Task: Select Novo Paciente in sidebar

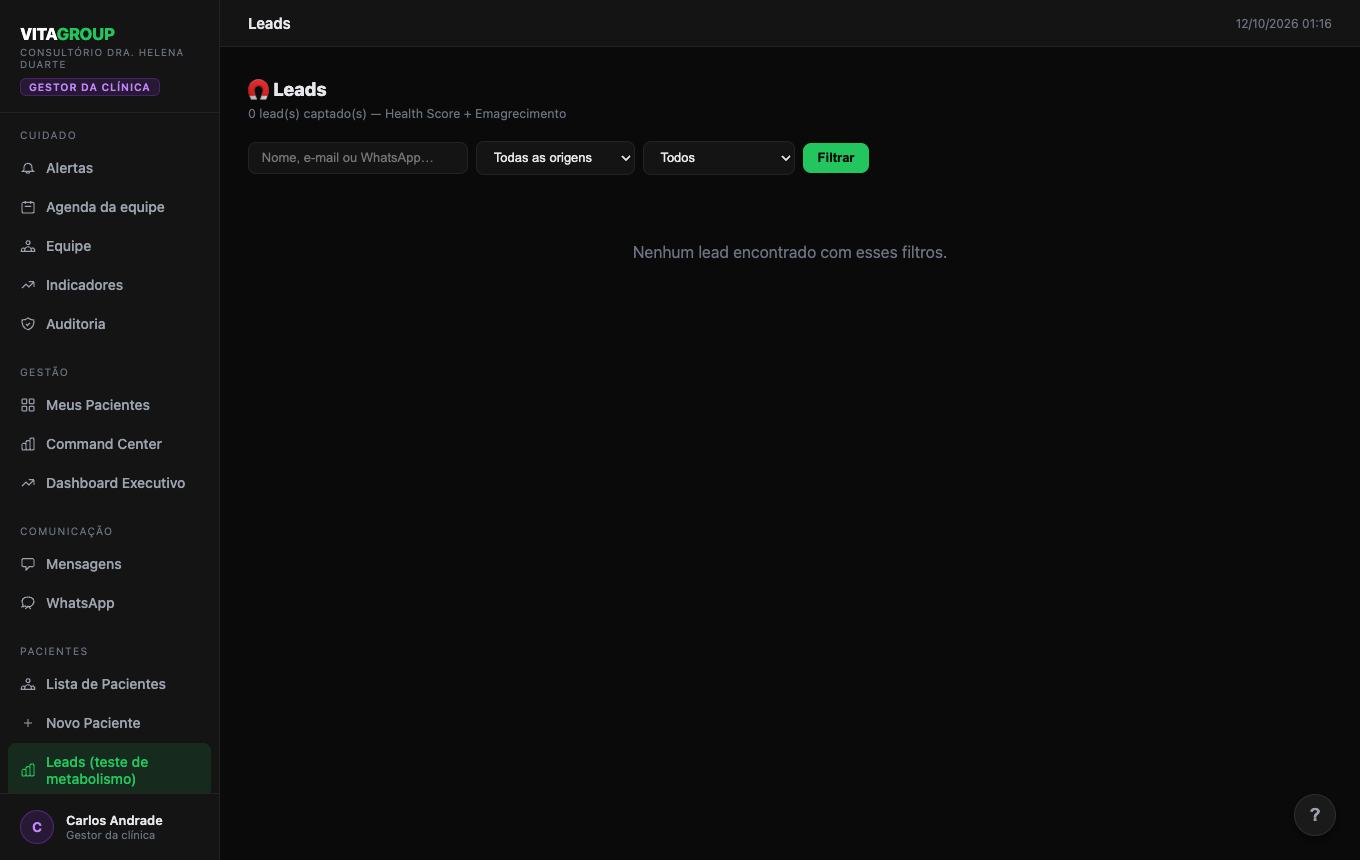Action: click(x=109, y=723)
